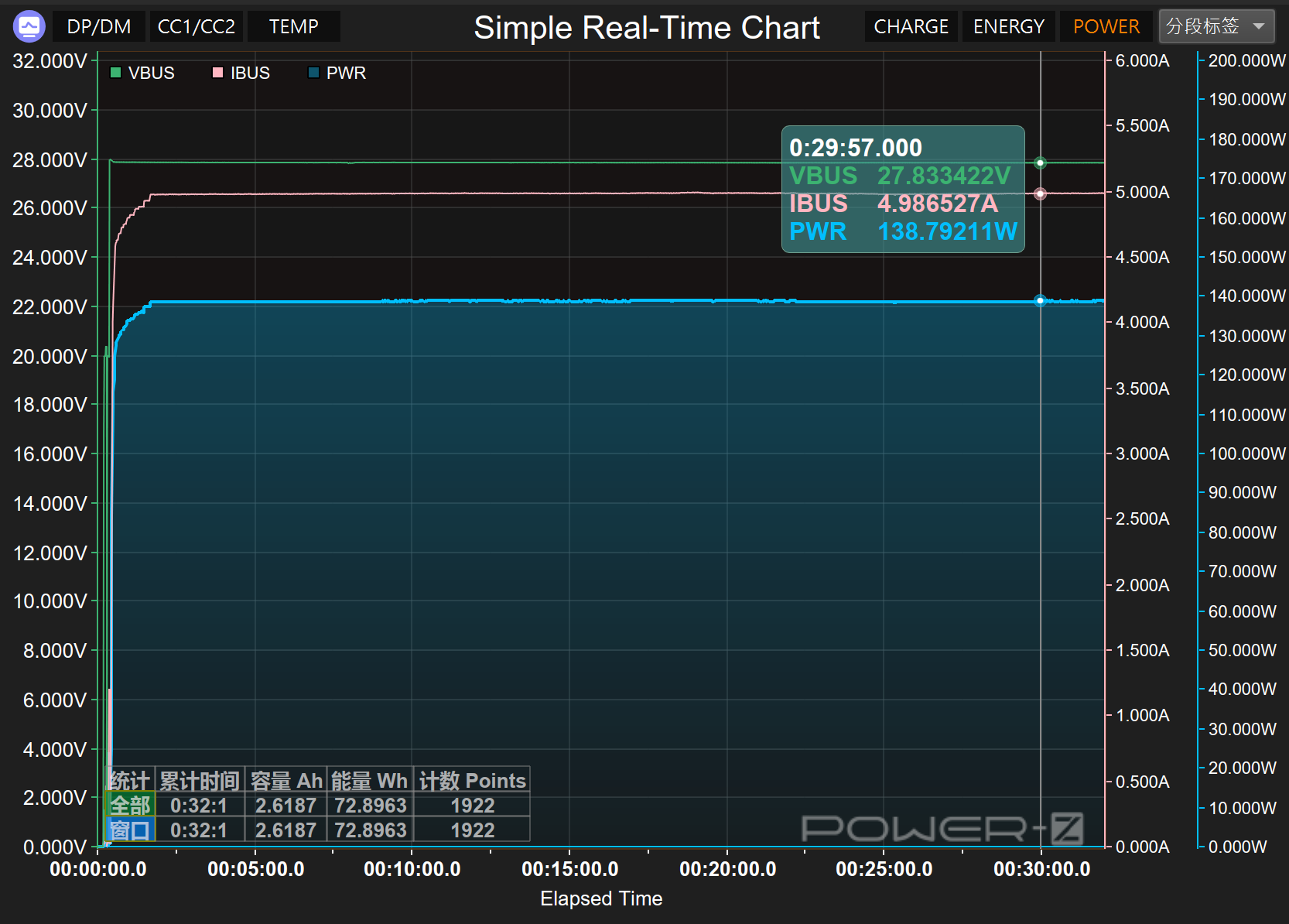
Task: Click the 统计 table header cell
Action: pyautogui.click(x=130, y=780)
